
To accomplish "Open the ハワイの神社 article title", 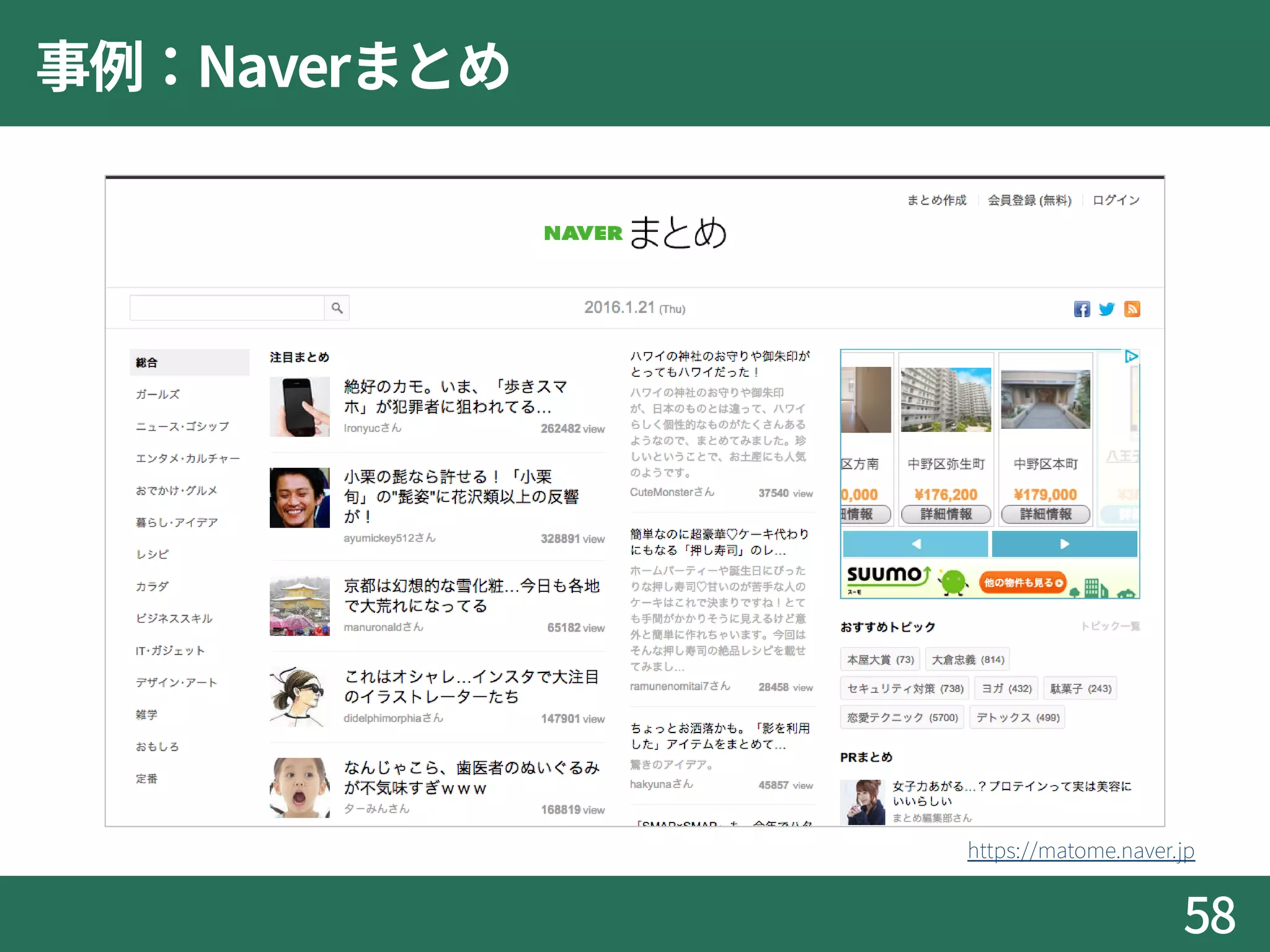I will [x=720, y=364].
